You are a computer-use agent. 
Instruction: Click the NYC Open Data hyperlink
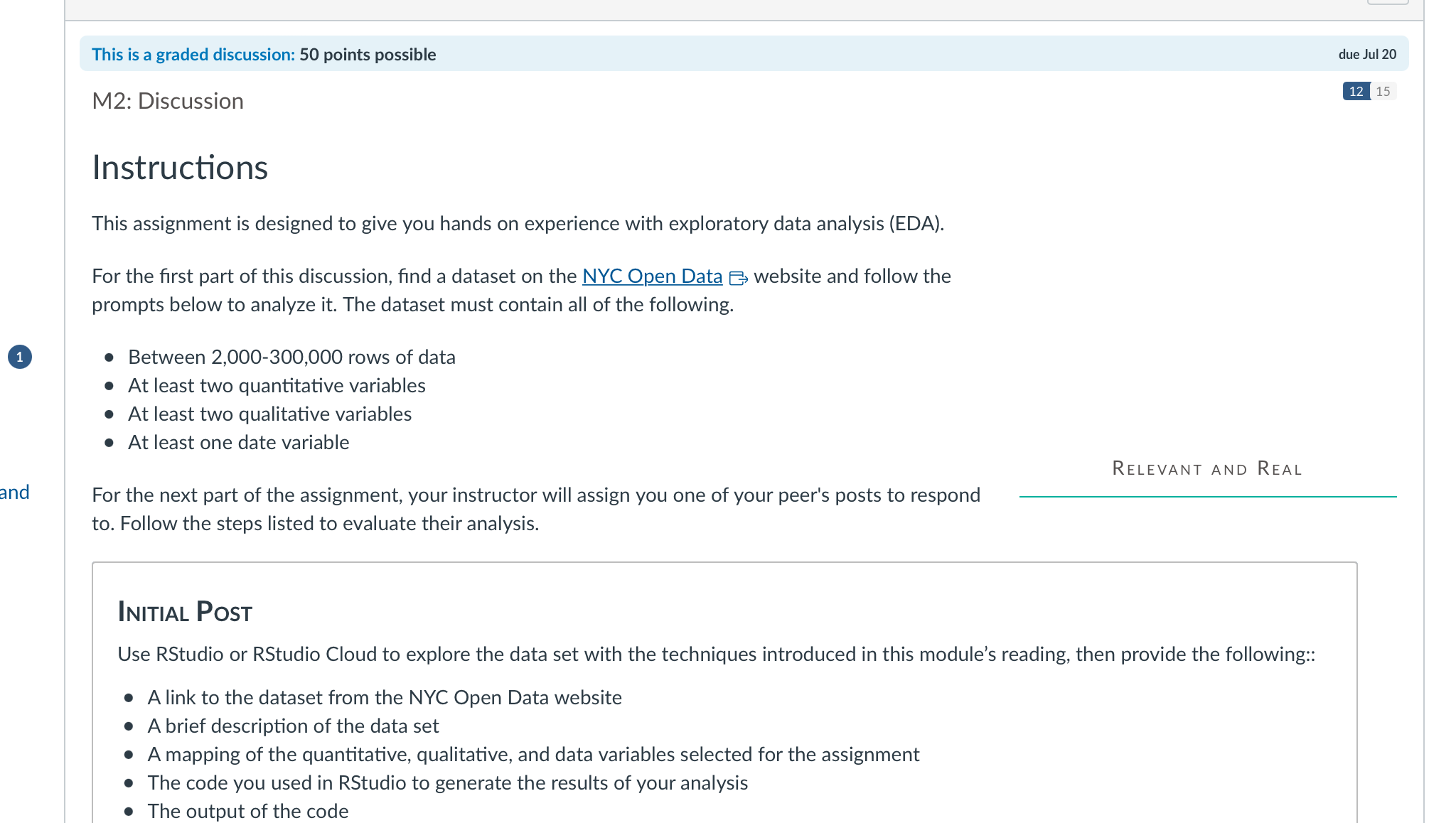click(x=651, y=276)
